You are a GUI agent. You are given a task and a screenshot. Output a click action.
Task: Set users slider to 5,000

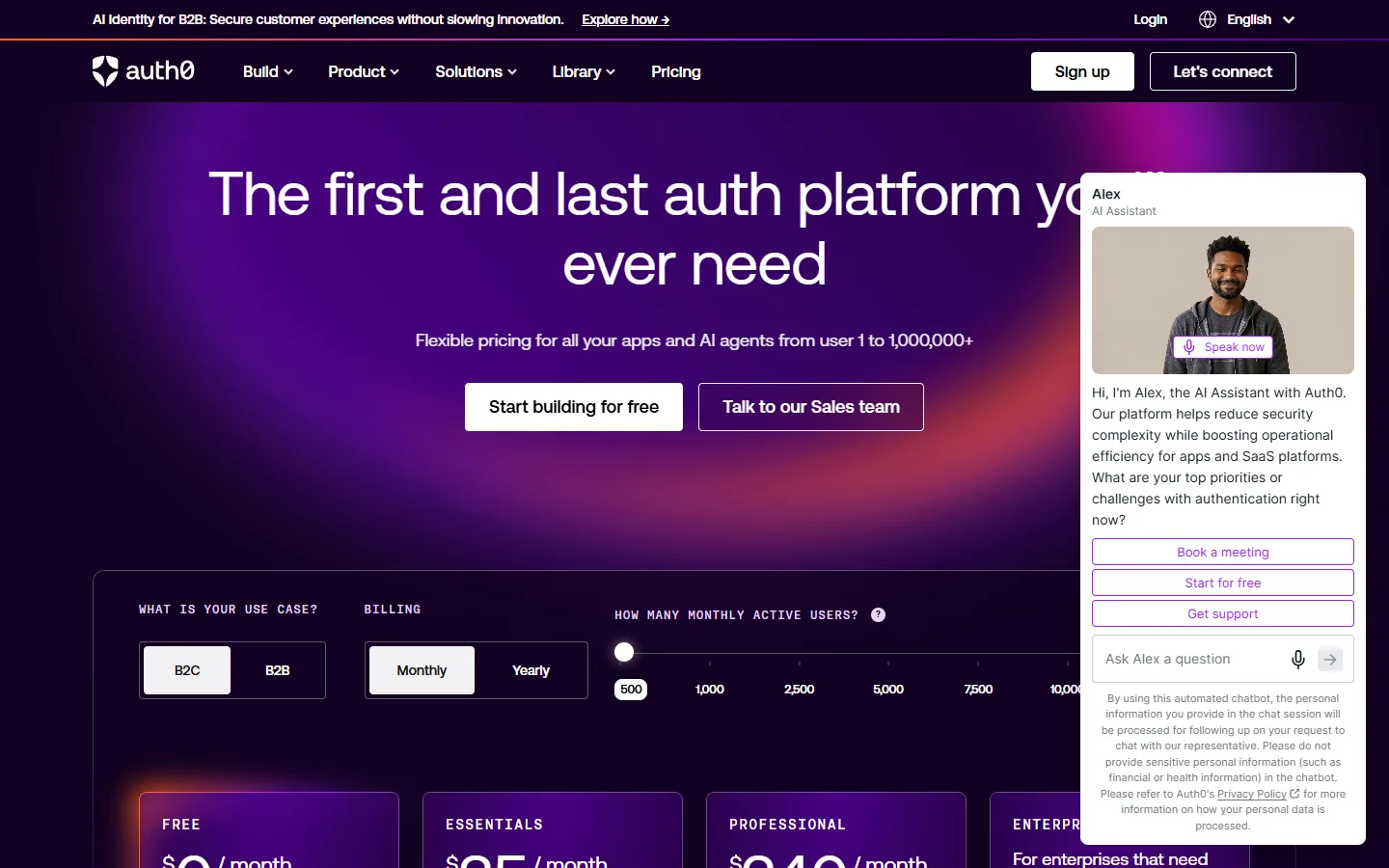[888, 689]
